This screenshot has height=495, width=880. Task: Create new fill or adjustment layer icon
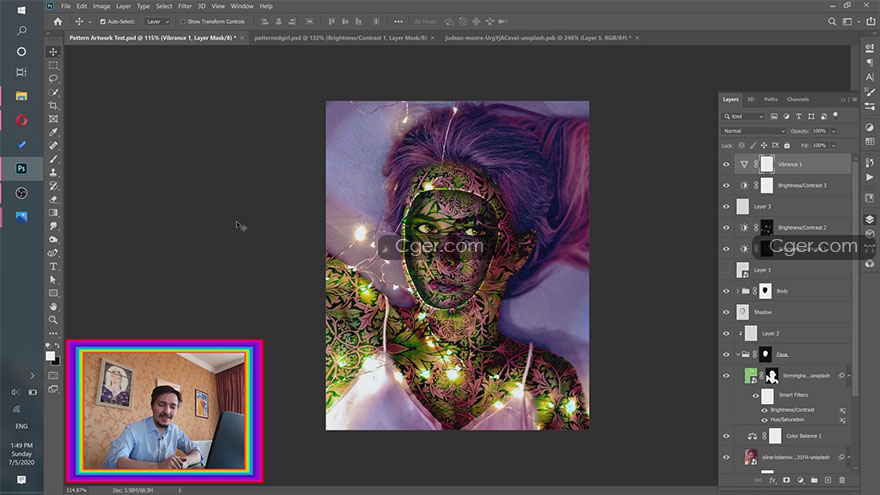point(800,480)
